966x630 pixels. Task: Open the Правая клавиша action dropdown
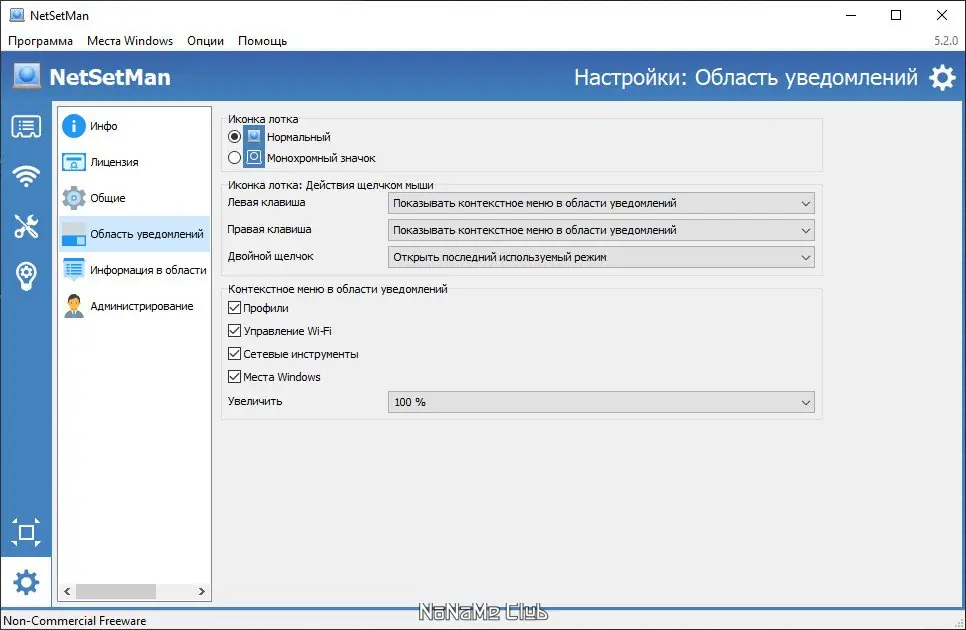pos(601,230)
